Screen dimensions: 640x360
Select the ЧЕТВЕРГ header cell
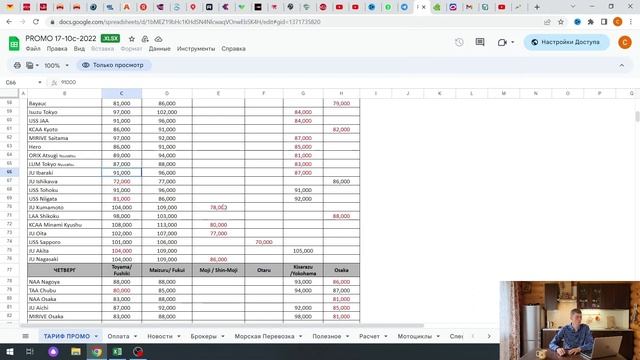(x=64, y=270)
